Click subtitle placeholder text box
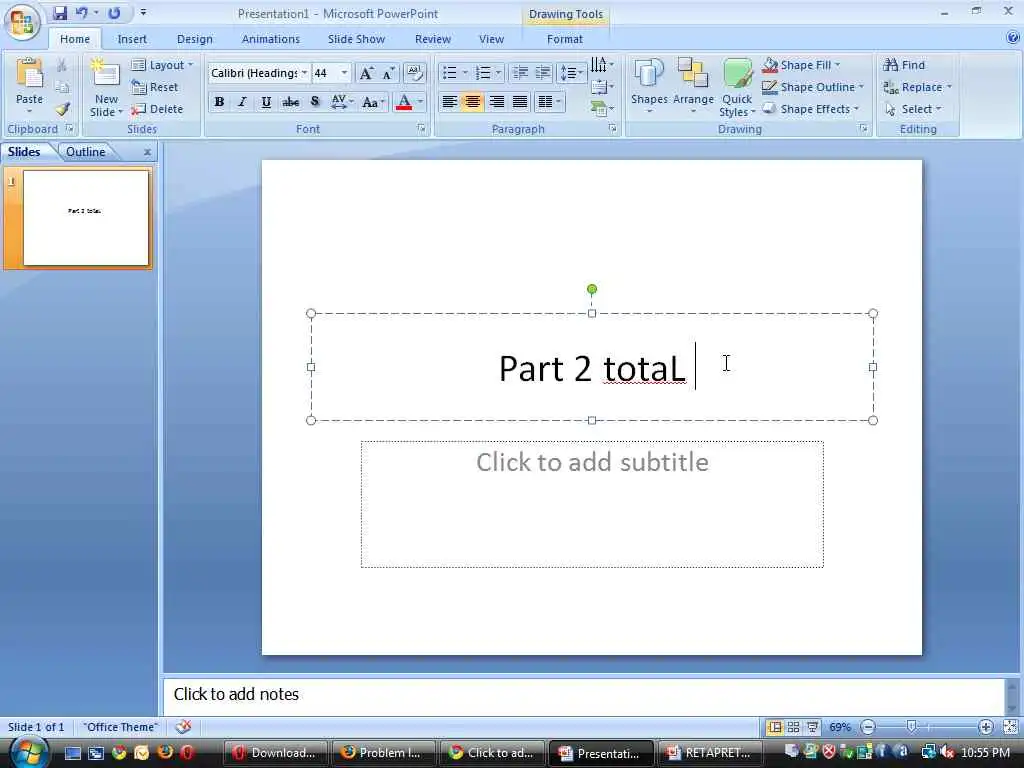Screen dimensions: 1024x768 click(592, 504)
